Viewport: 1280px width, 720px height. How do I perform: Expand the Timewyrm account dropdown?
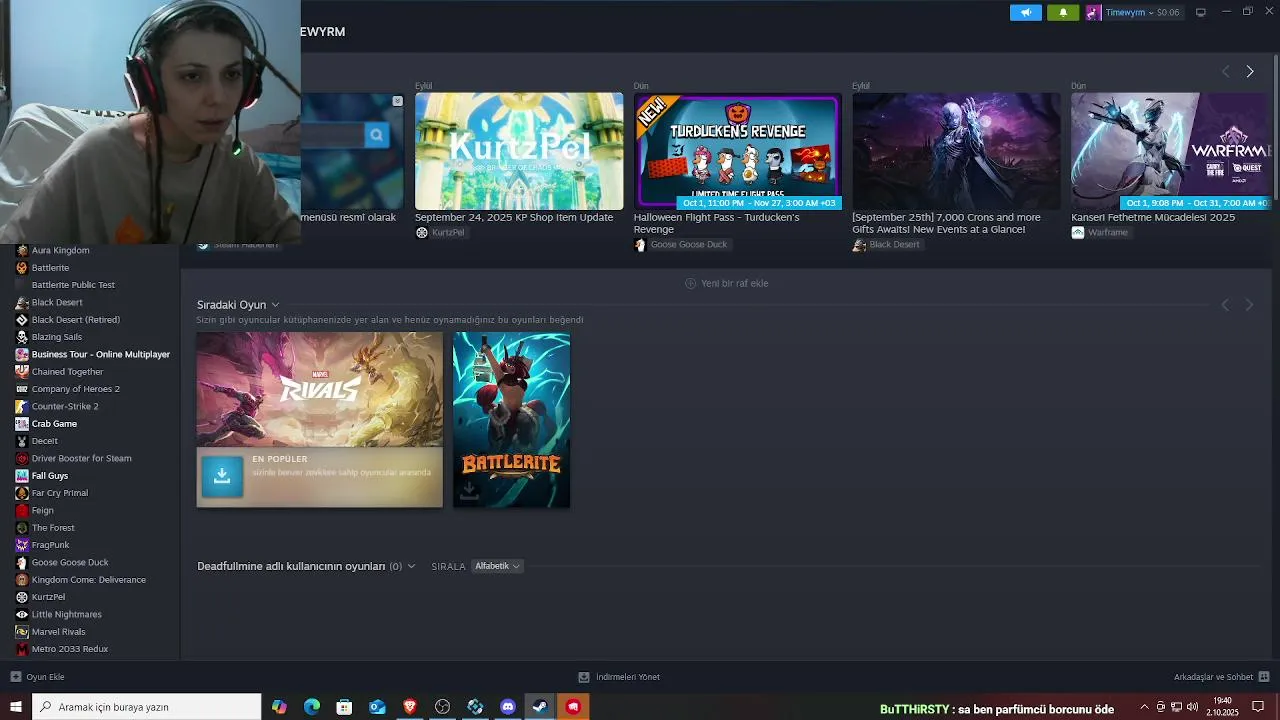(1151, 13)
